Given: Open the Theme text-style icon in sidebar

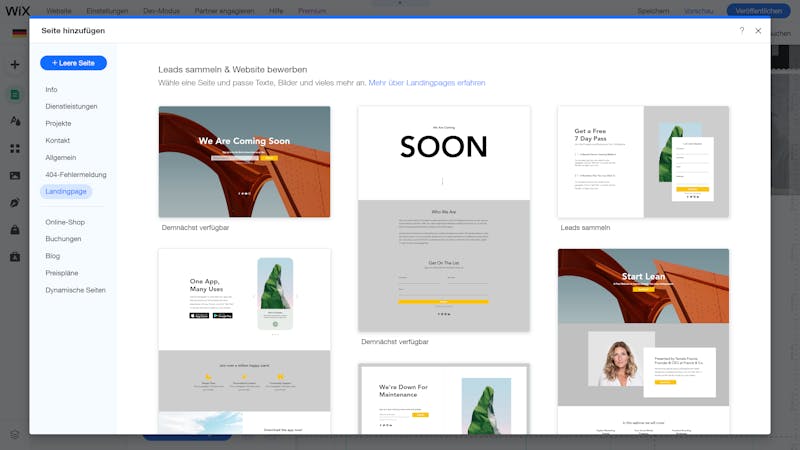Looking at the screenshot, I should click(x=15, y=121).
